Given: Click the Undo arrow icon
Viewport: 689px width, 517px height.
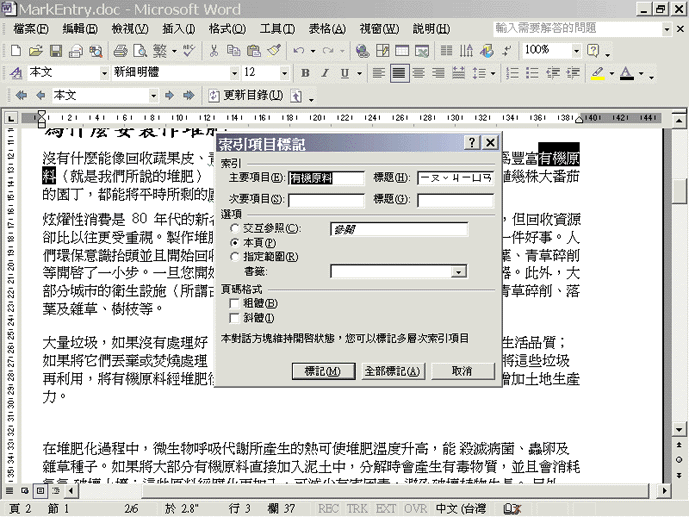Looking at the screenshot, I should 299,51.
